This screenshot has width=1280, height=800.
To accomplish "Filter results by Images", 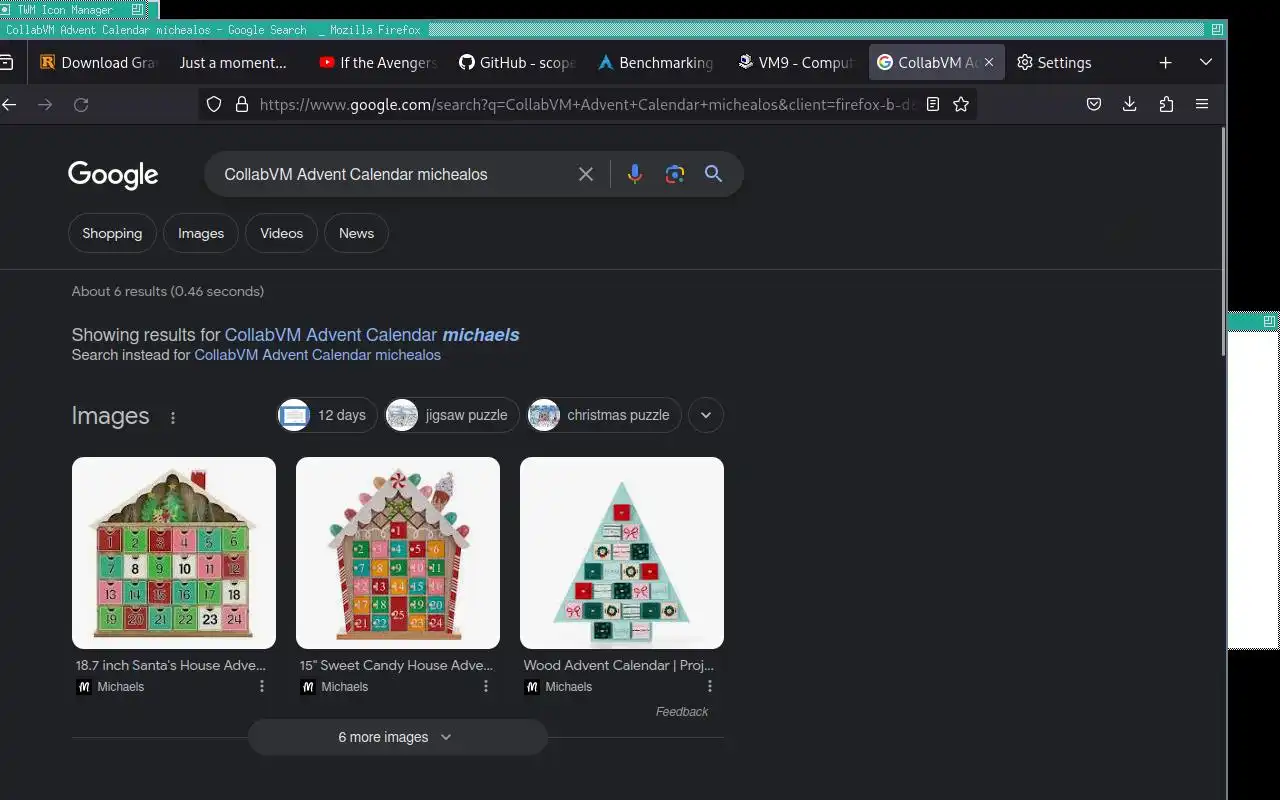I will pyautogui.click(x=201, y=233).
